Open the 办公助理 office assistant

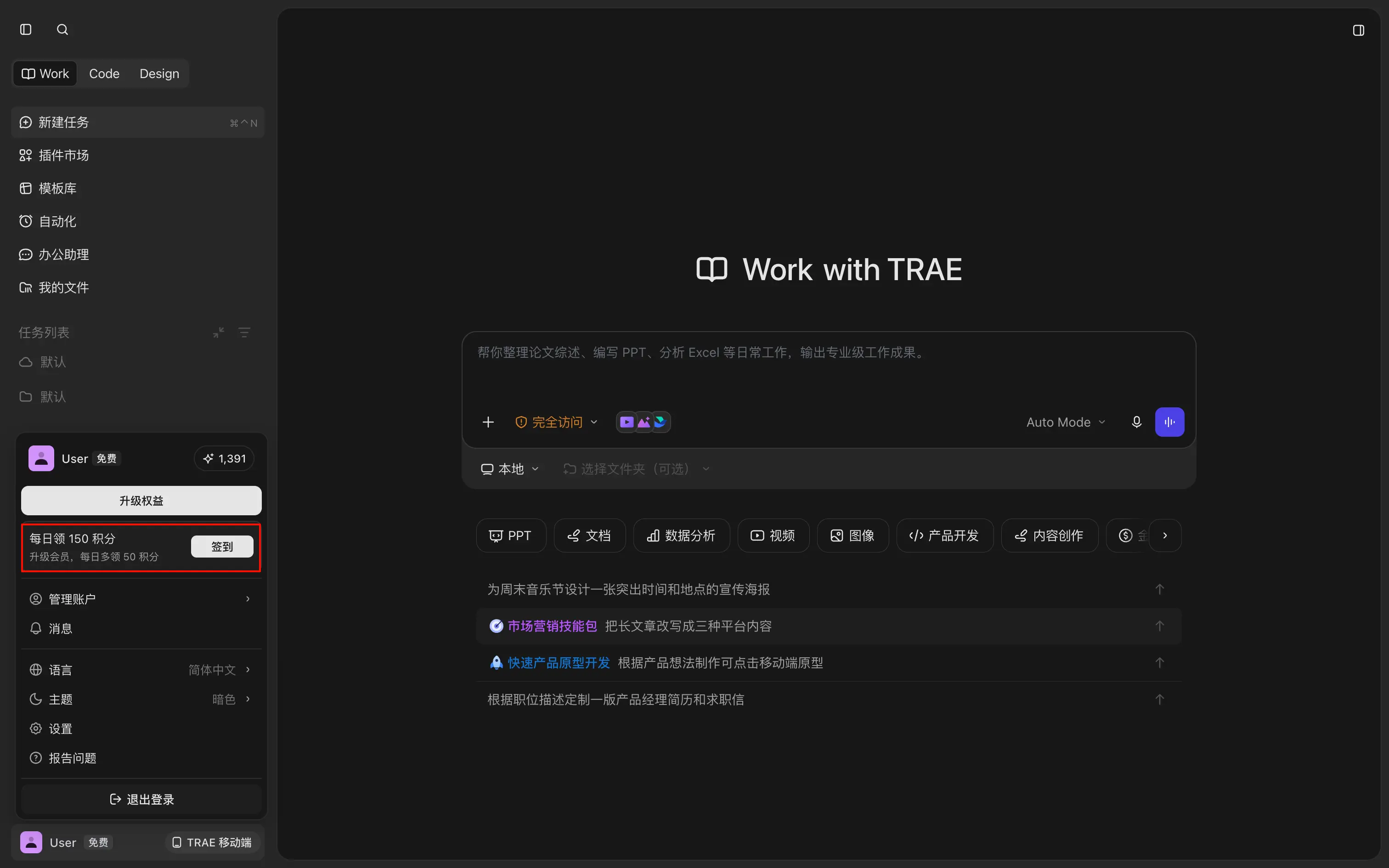[x=138, y=254]
